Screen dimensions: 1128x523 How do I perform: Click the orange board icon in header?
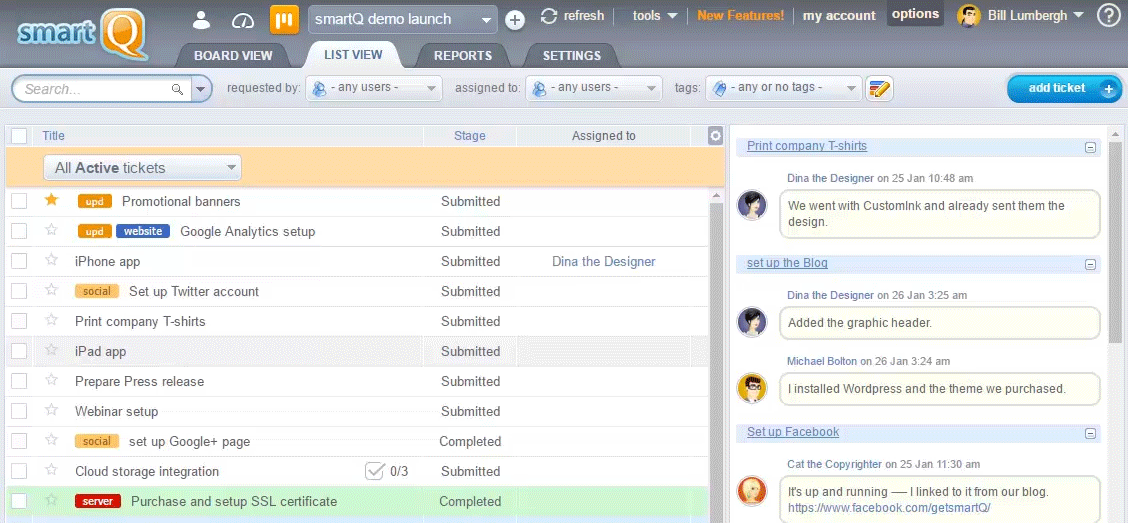(x=285, y=18)
